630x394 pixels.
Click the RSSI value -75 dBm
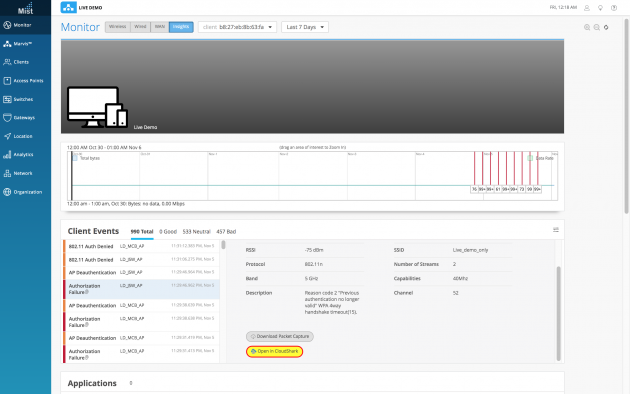pos(314,250)
